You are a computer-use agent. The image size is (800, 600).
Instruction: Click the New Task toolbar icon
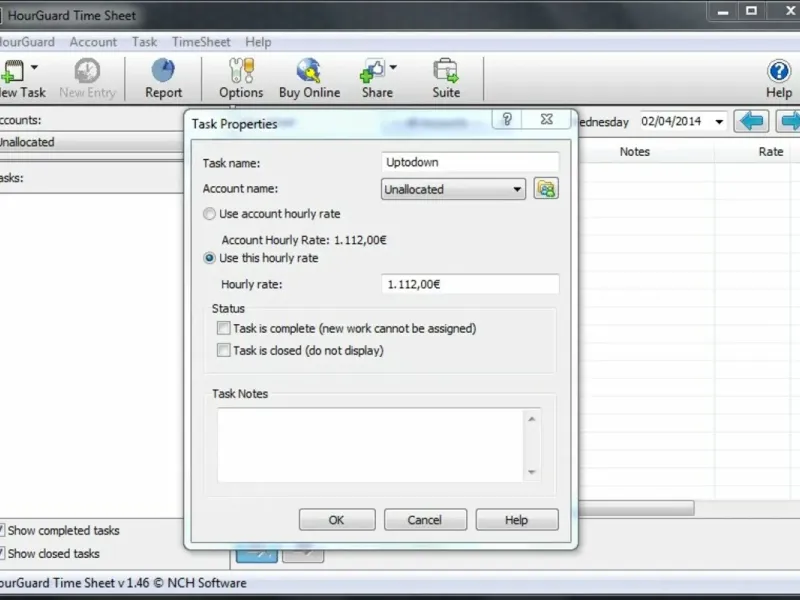12,71
